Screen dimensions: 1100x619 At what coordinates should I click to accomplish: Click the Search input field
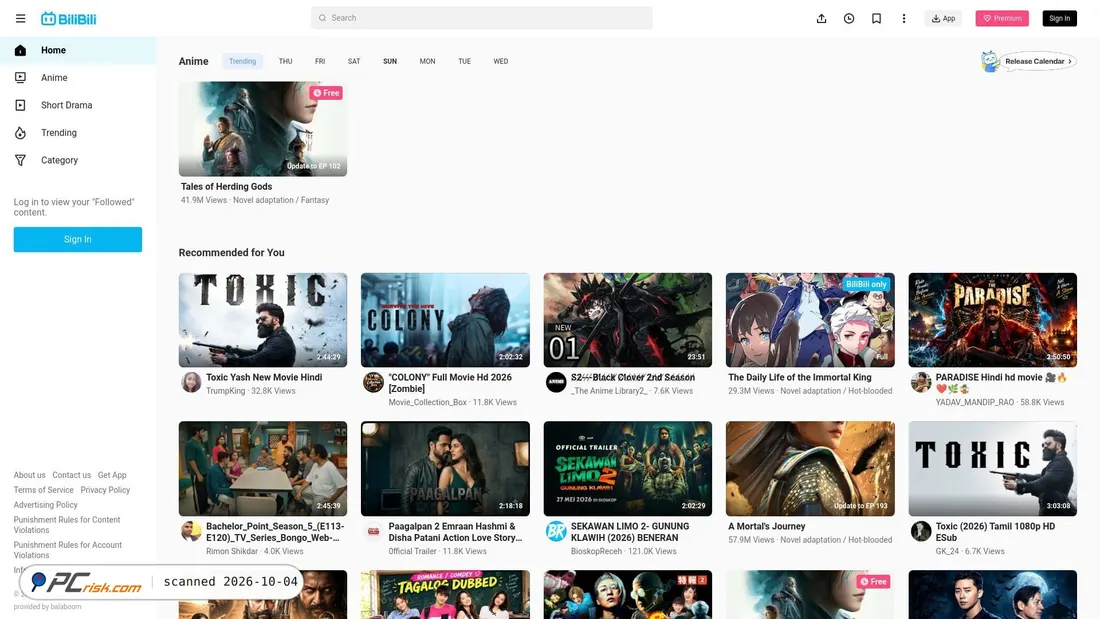[x=482, y=18]
